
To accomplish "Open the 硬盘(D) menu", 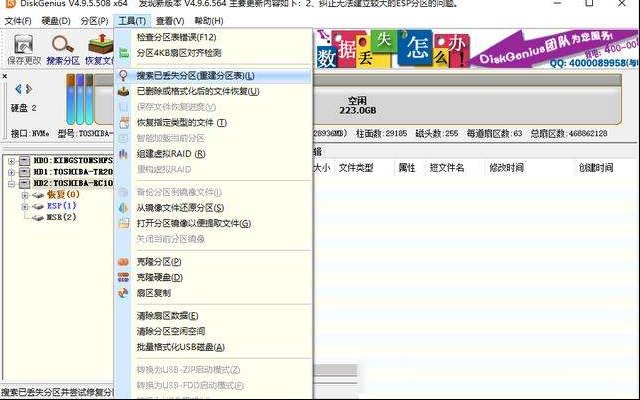I will [x=56, y=21].
